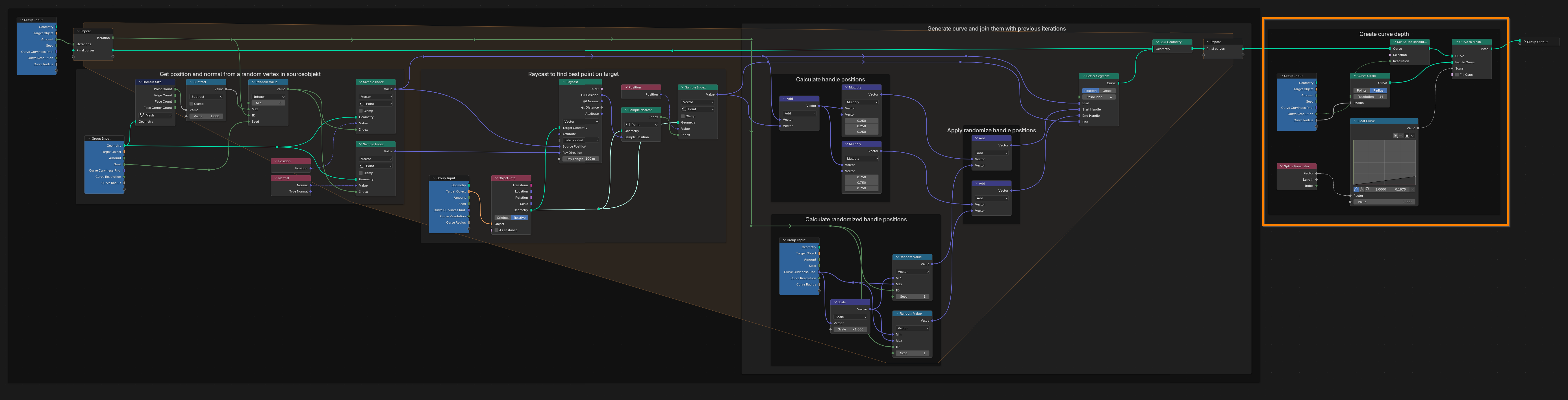Select Offset mode in Bézier Segment node

pos(1107,91)
